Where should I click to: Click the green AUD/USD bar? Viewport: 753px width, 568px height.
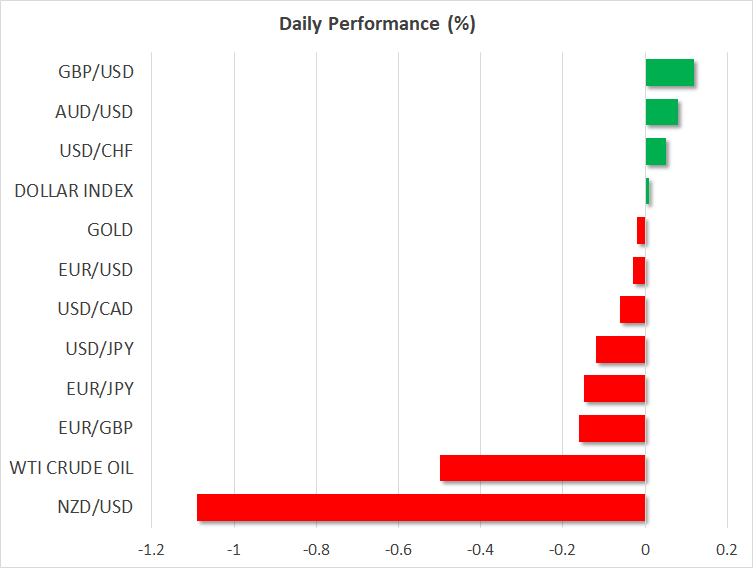(661, 112)
